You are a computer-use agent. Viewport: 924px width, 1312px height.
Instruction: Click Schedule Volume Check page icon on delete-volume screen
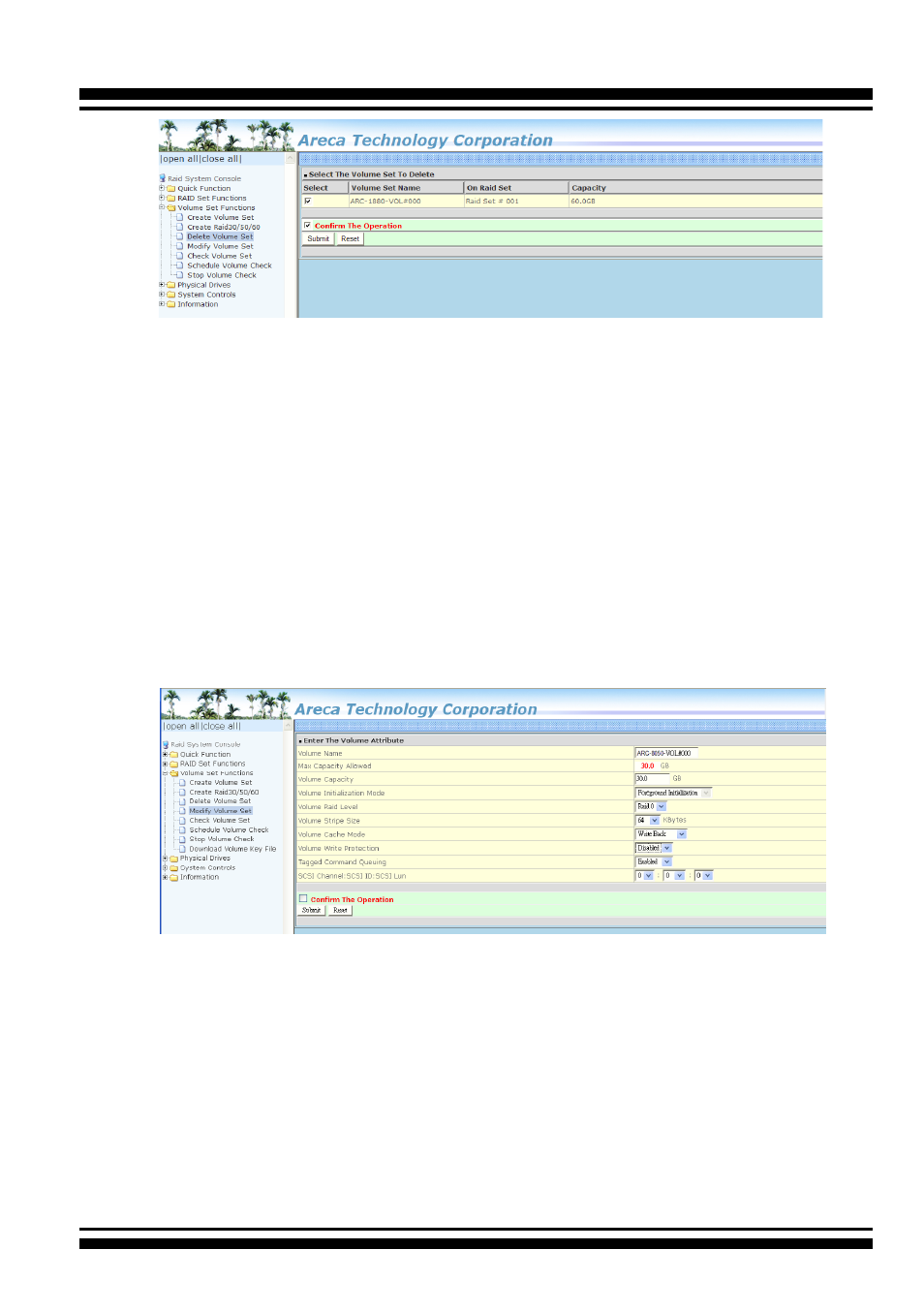180,266
